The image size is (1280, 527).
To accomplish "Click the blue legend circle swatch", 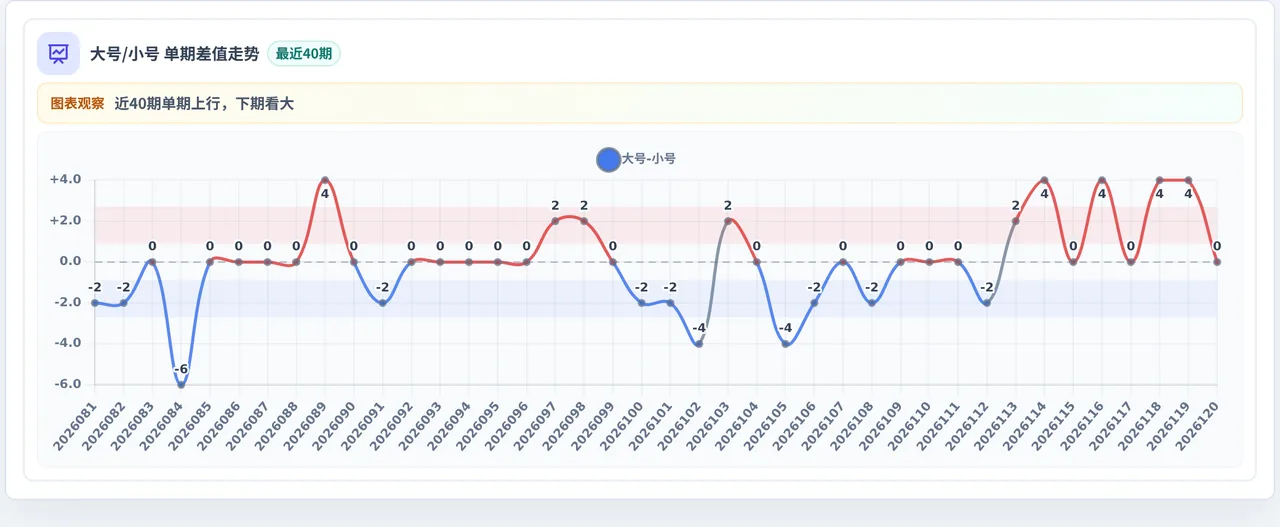I will pos(608,159).
